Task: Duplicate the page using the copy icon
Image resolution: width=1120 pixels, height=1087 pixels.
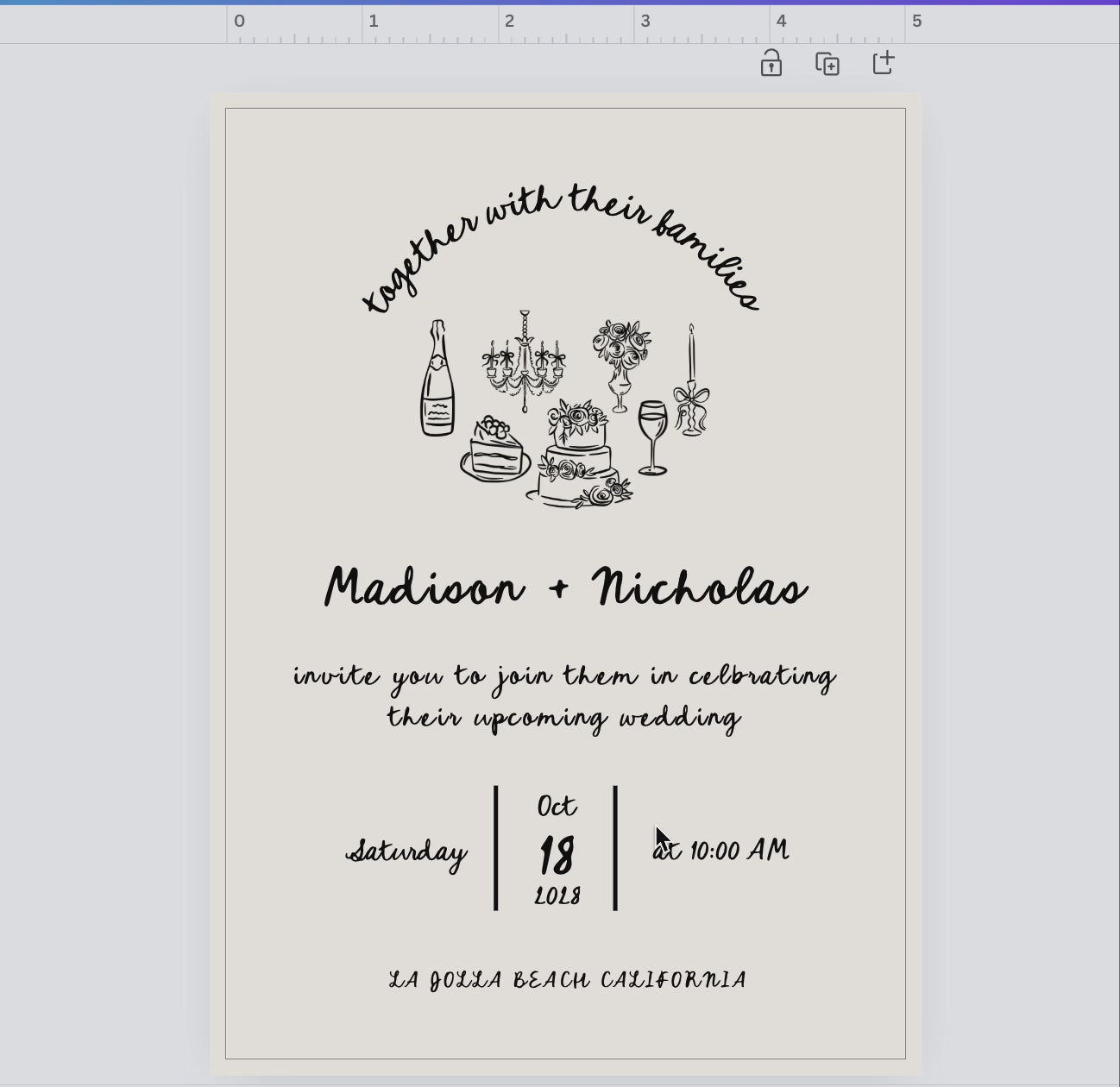Action: pos(827,64)
